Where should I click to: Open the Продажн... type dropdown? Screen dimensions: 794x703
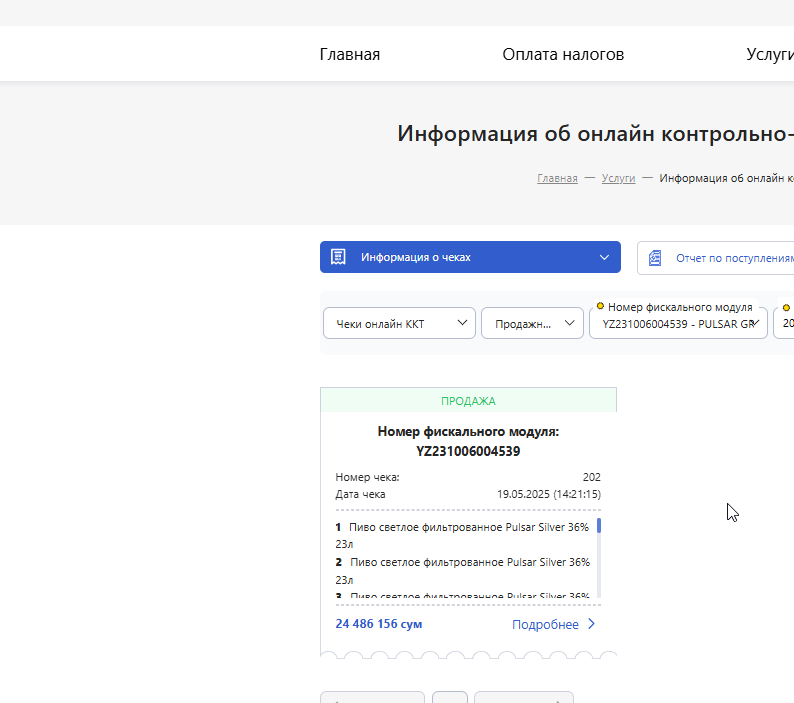point(532,323)
